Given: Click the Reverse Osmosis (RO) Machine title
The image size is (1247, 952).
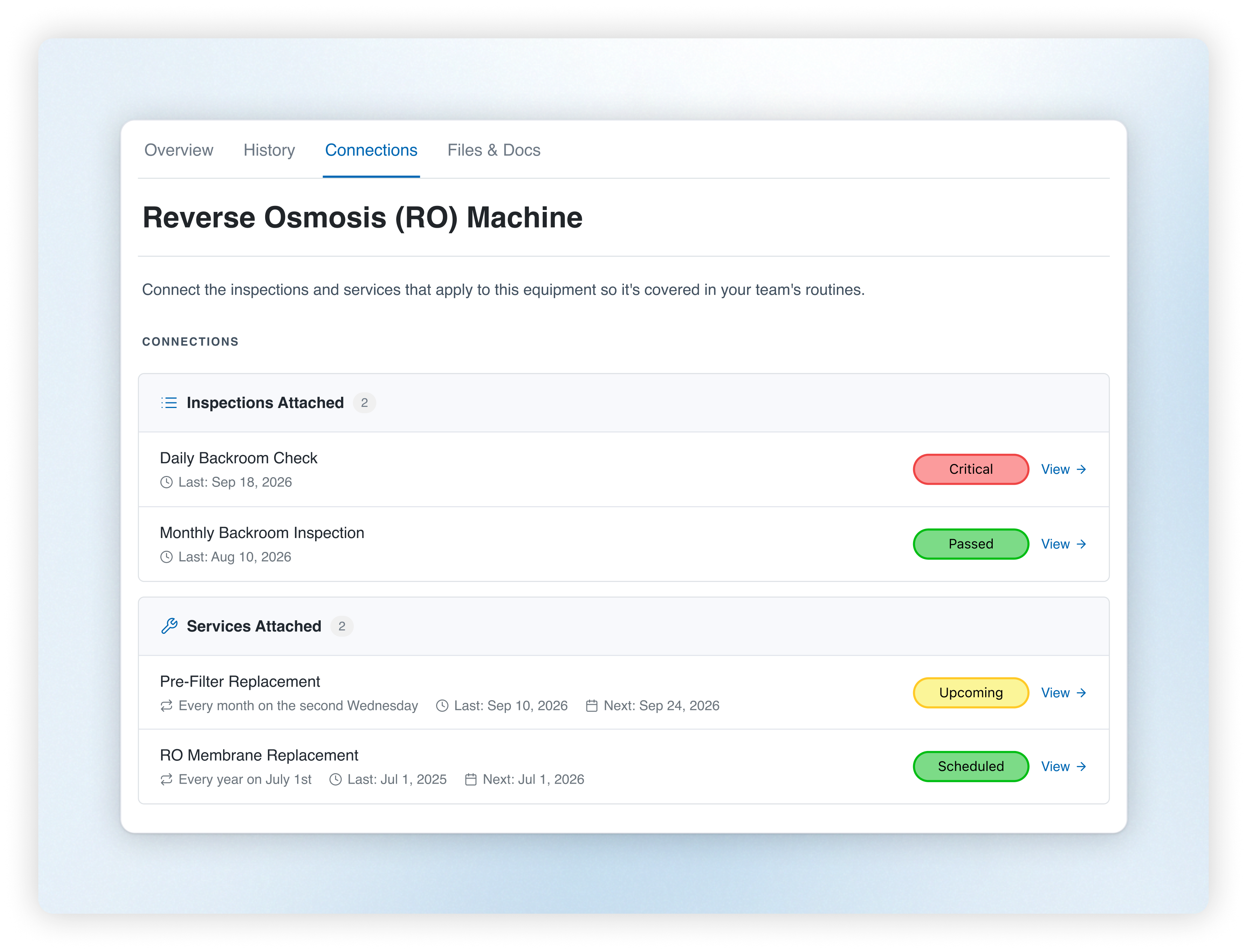Looking at the screenshot, I should pyautogui.click(x=362, y=218).
